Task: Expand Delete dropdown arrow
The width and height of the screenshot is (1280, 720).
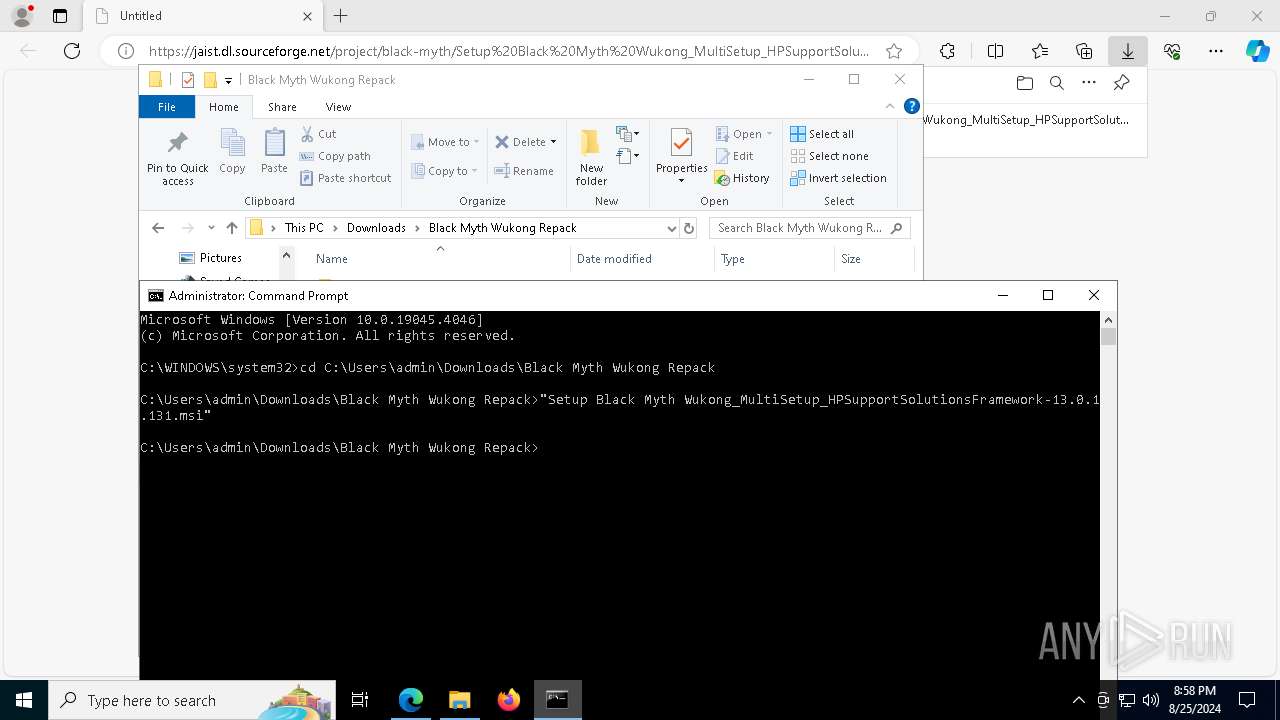Action: (x=553, y=142)
